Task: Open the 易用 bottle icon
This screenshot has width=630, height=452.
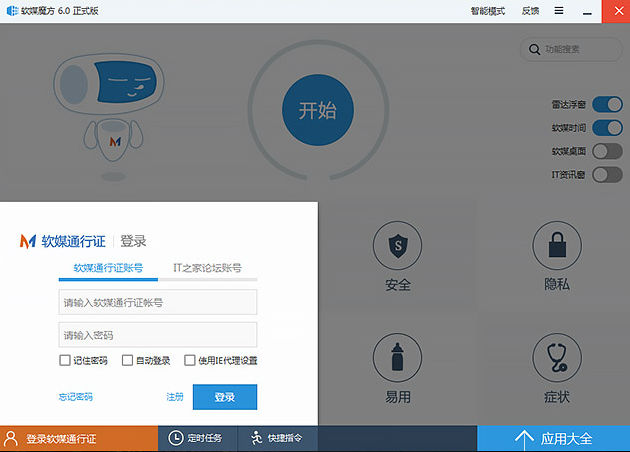Action: tap(397, 357)
